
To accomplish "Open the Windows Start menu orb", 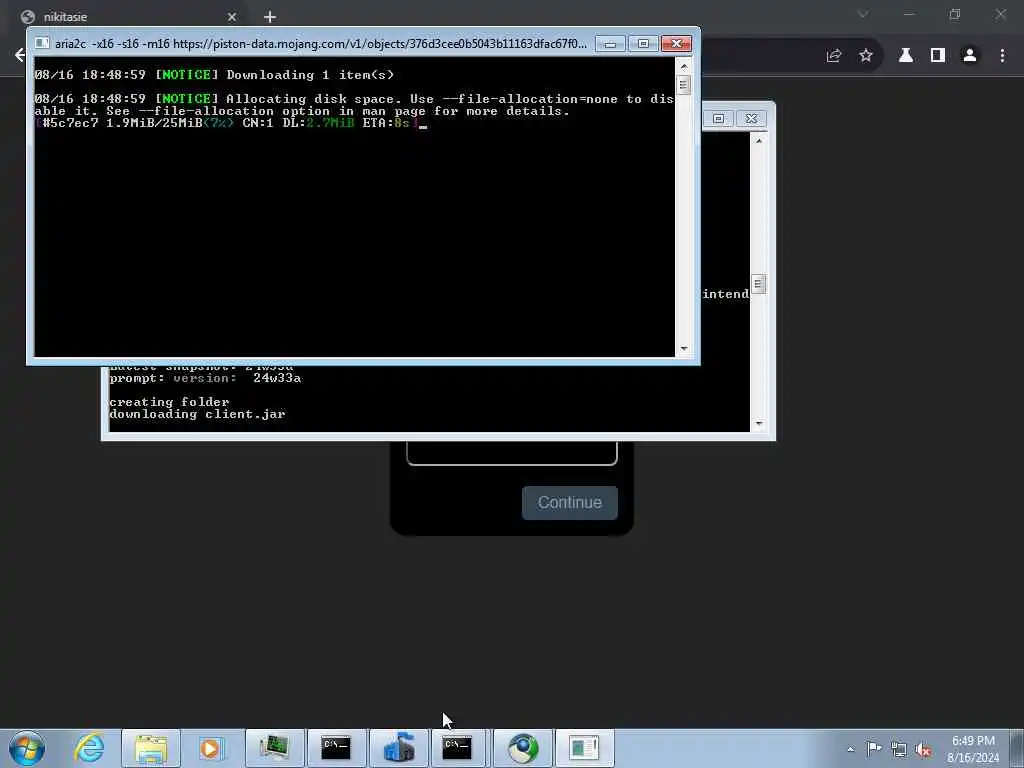I will click(x=27, y=748).
